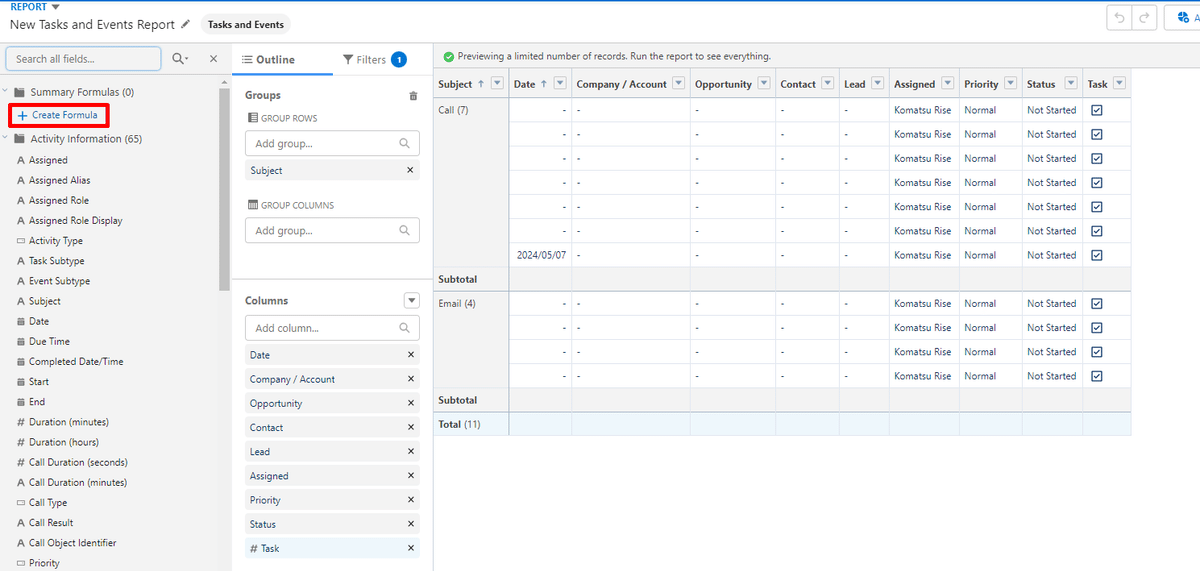
Task: Remove Company / Account column with X
Action: pyautogui.click(x=410, y=379)
